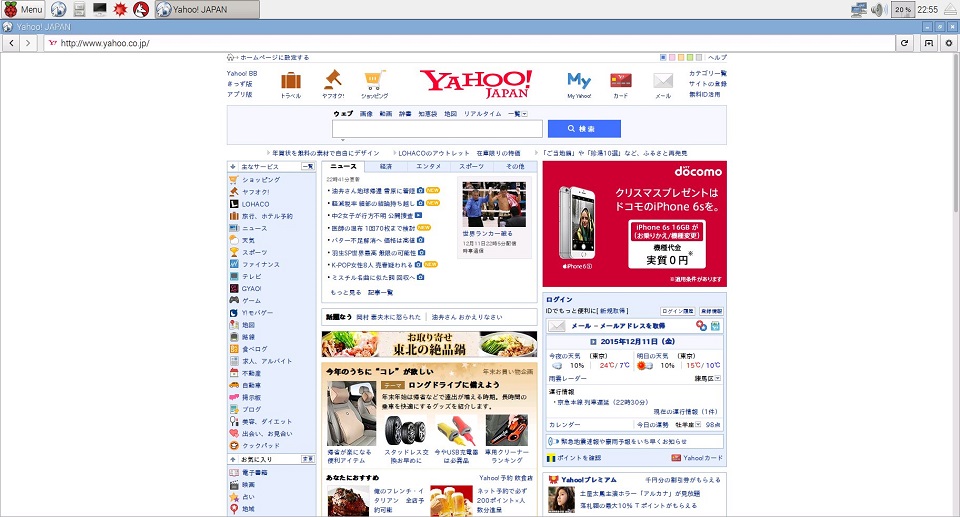Open 占い in the favorites list
This screenshot has width=960, height=517.
pyautogui.click(x=248, y=497)
